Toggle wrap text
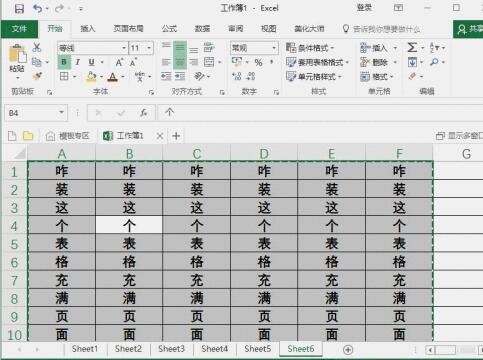Image resolution: width=483 pixels, height=360 pixels. 209,48
